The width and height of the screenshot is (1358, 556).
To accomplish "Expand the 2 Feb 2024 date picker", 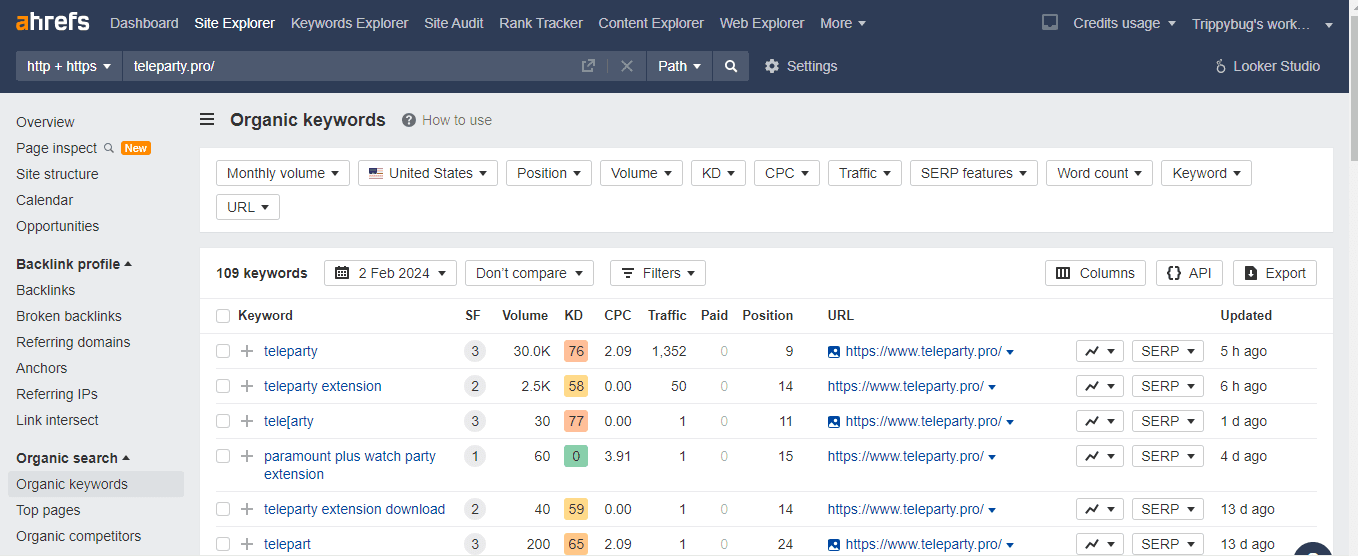I will click(x=390, y=273).
